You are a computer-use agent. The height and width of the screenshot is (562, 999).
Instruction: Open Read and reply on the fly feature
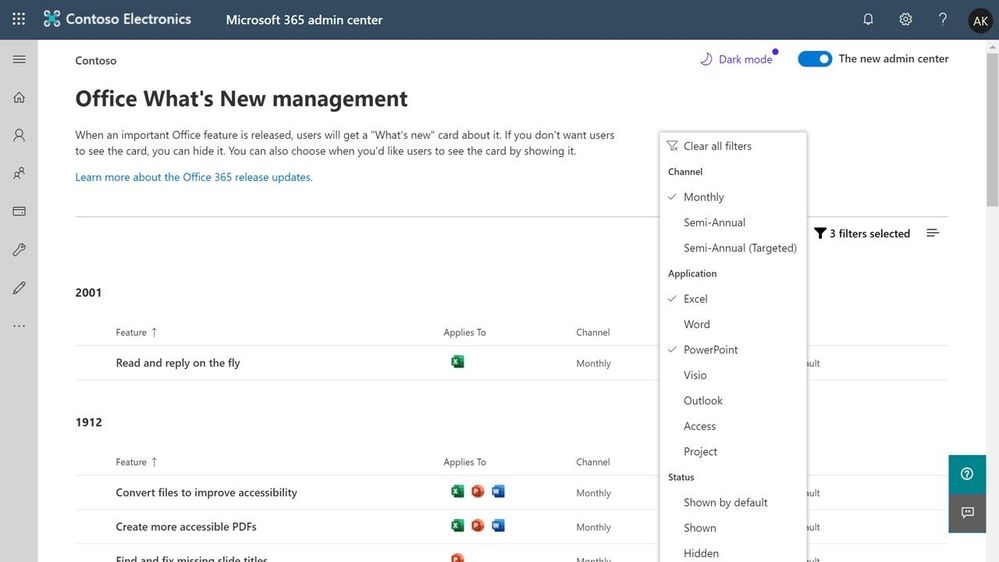(x=178, y=363)
